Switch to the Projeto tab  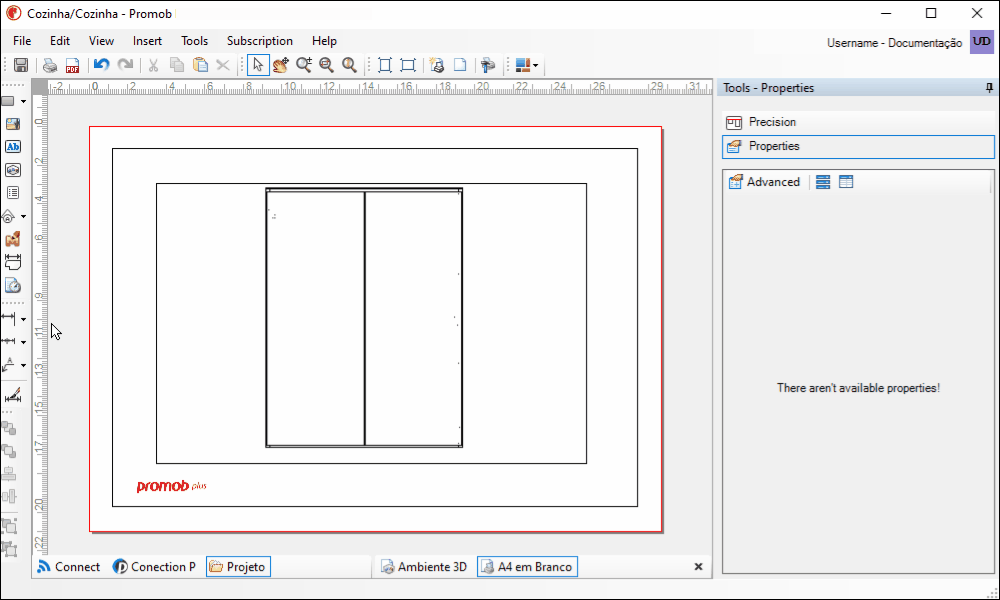(239, 567)
